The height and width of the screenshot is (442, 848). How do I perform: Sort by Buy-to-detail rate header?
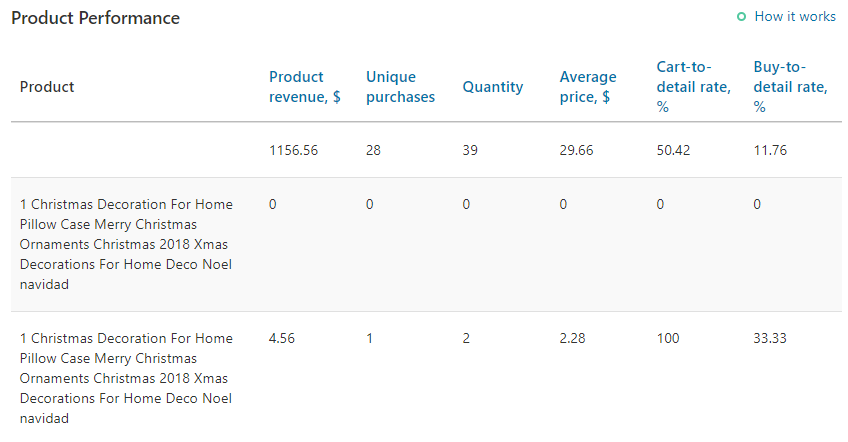point(791,87)
